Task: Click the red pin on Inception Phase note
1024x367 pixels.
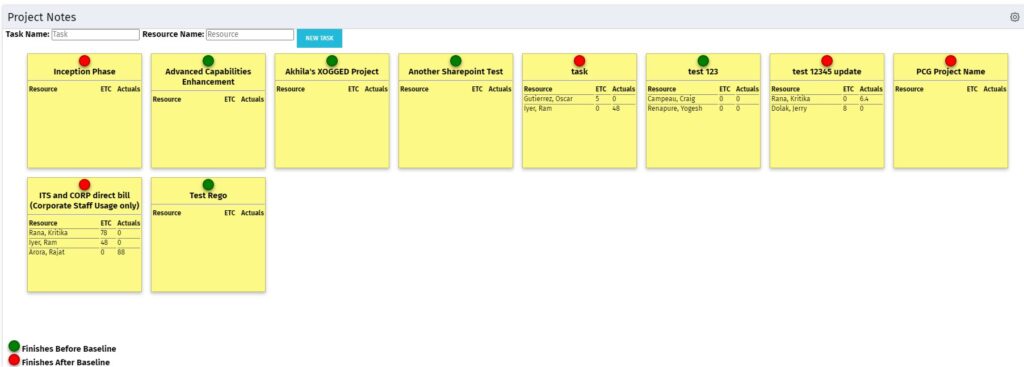Action: [x=84, y=61]
